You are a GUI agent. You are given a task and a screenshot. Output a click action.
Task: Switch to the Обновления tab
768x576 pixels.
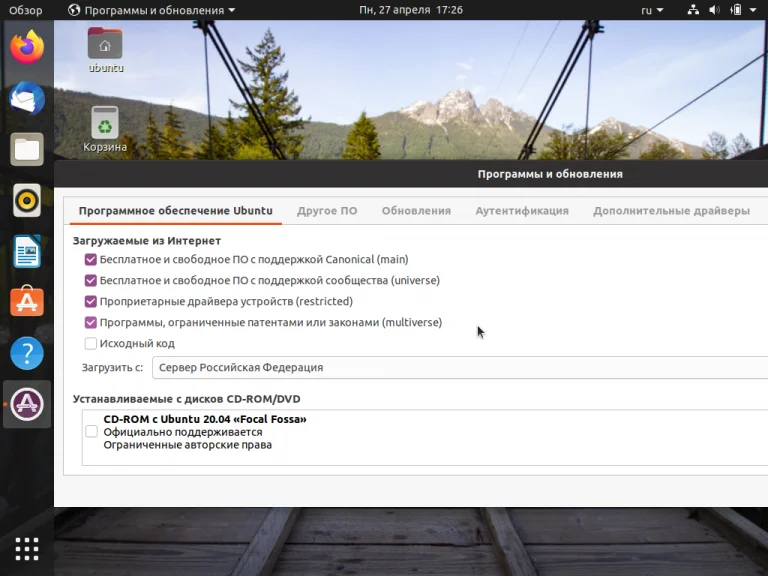pyautogui.click(x=416, y=211)
